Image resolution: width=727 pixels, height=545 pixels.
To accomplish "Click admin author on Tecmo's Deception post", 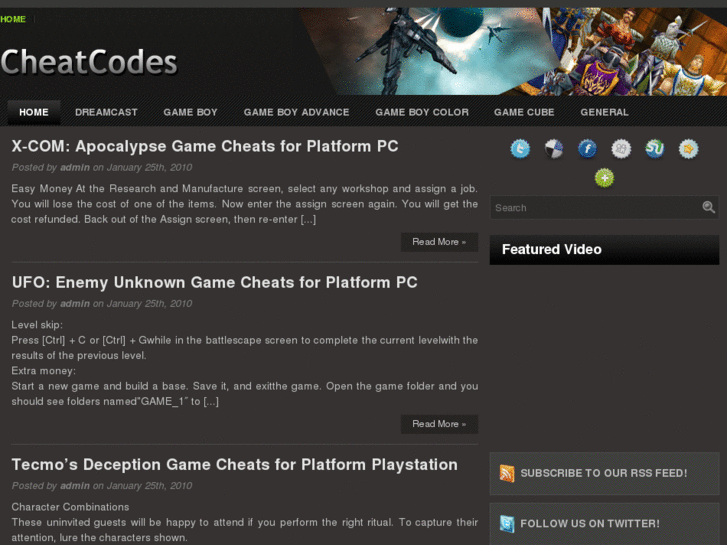I will coord(75,486).
